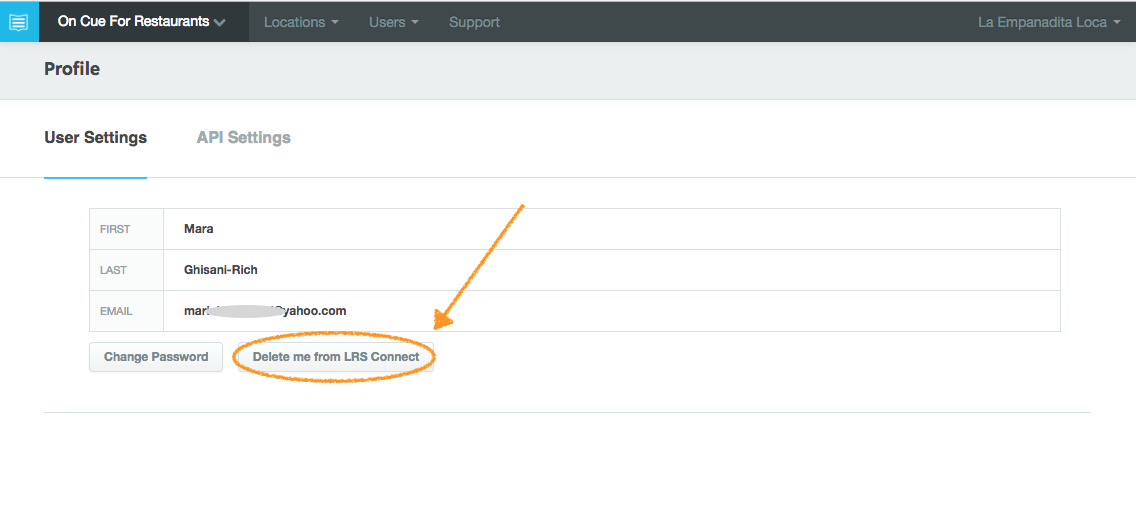Screen dimensions: 1136x520
Task: Open the La Empanadita Loca account menu
Action: (1041, 22)
